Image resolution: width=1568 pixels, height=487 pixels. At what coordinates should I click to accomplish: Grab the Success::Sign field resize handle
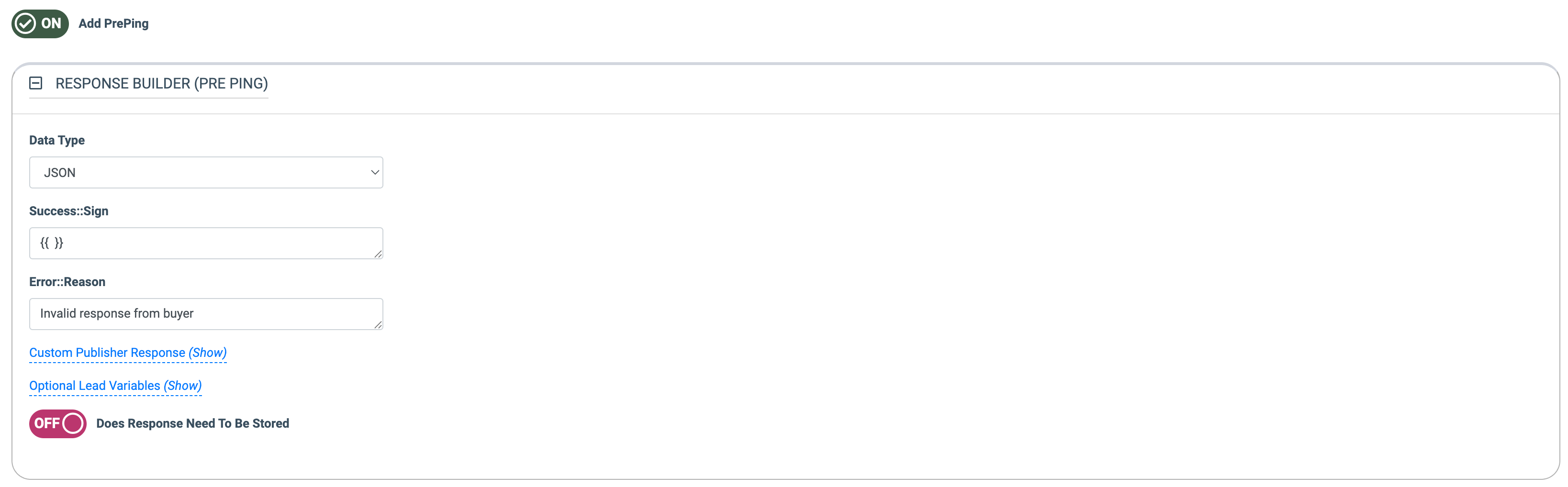(378, 254)
